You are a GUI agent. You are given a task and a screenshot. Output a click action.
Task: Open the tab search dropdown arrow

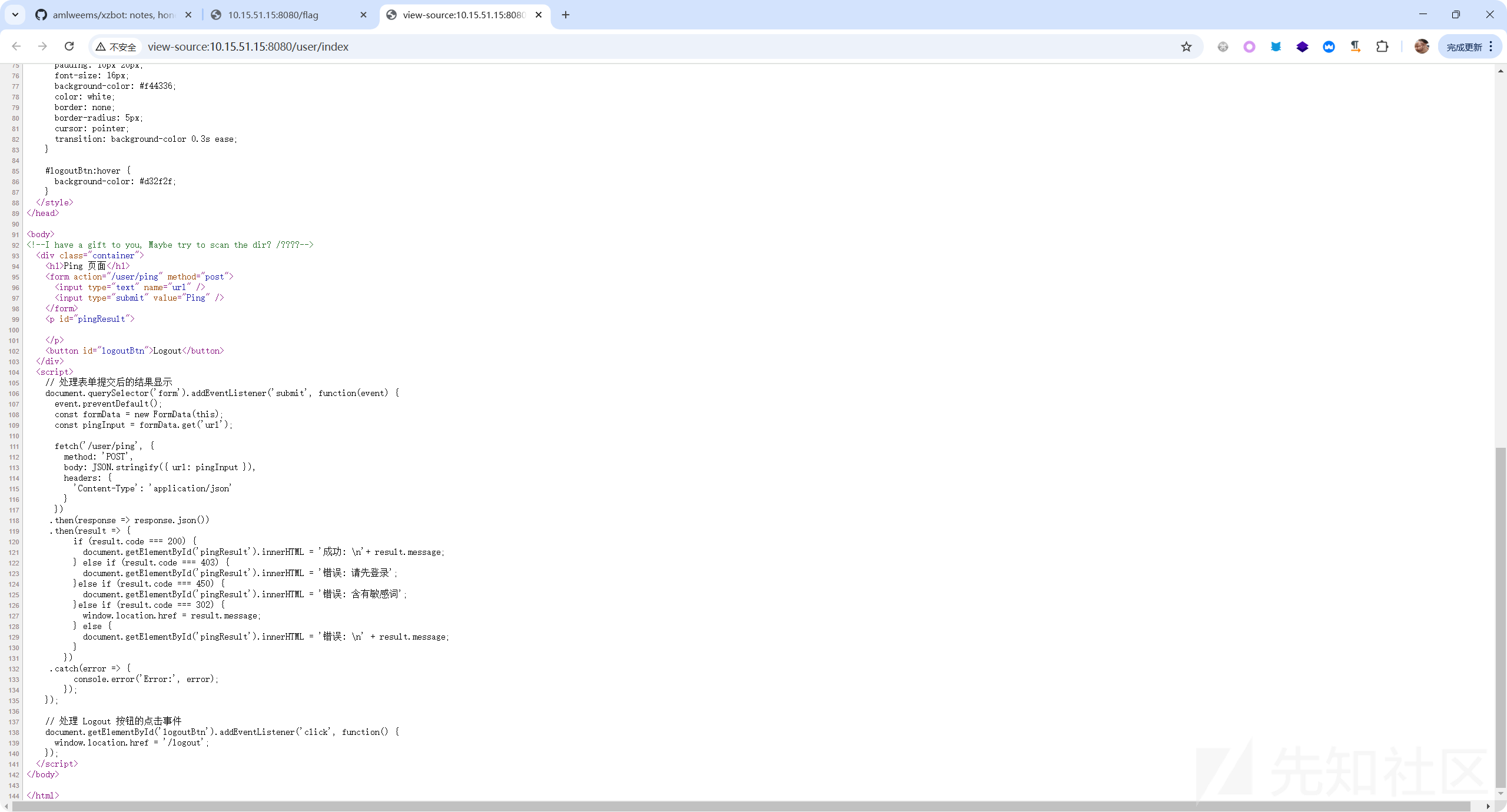point(15,15)
